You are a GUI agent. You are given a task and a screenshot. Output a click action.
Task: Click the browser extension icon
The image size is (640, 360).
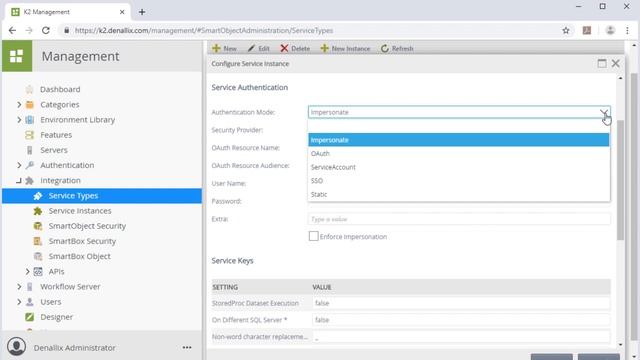pos(587,31)
